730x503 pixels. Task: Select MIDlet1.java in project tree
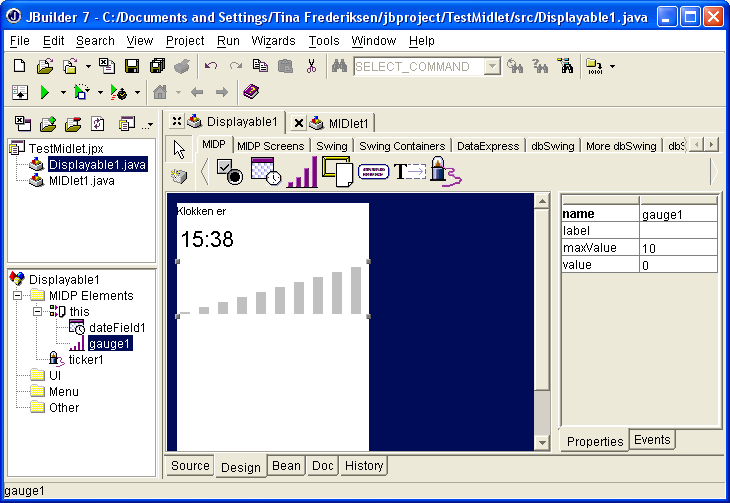pyautogui.click(x=81, y=181)
